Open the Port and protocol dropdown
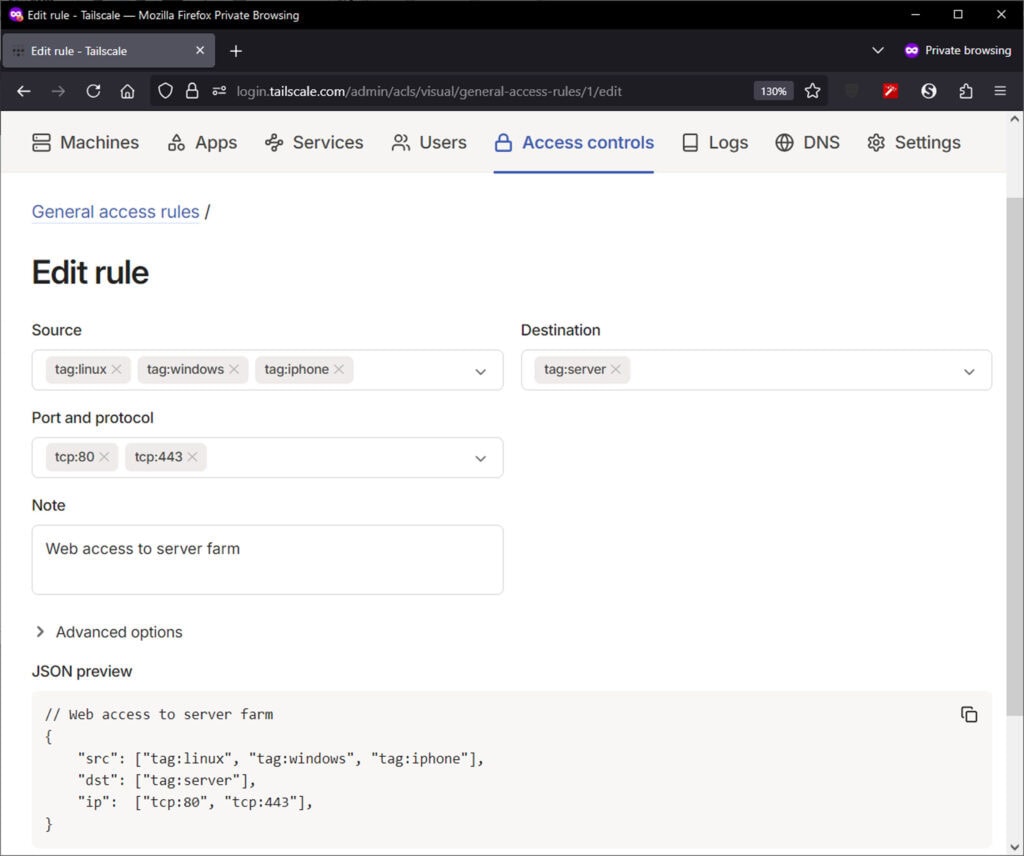Screen dimensions: 1024x856 (480, 458)
